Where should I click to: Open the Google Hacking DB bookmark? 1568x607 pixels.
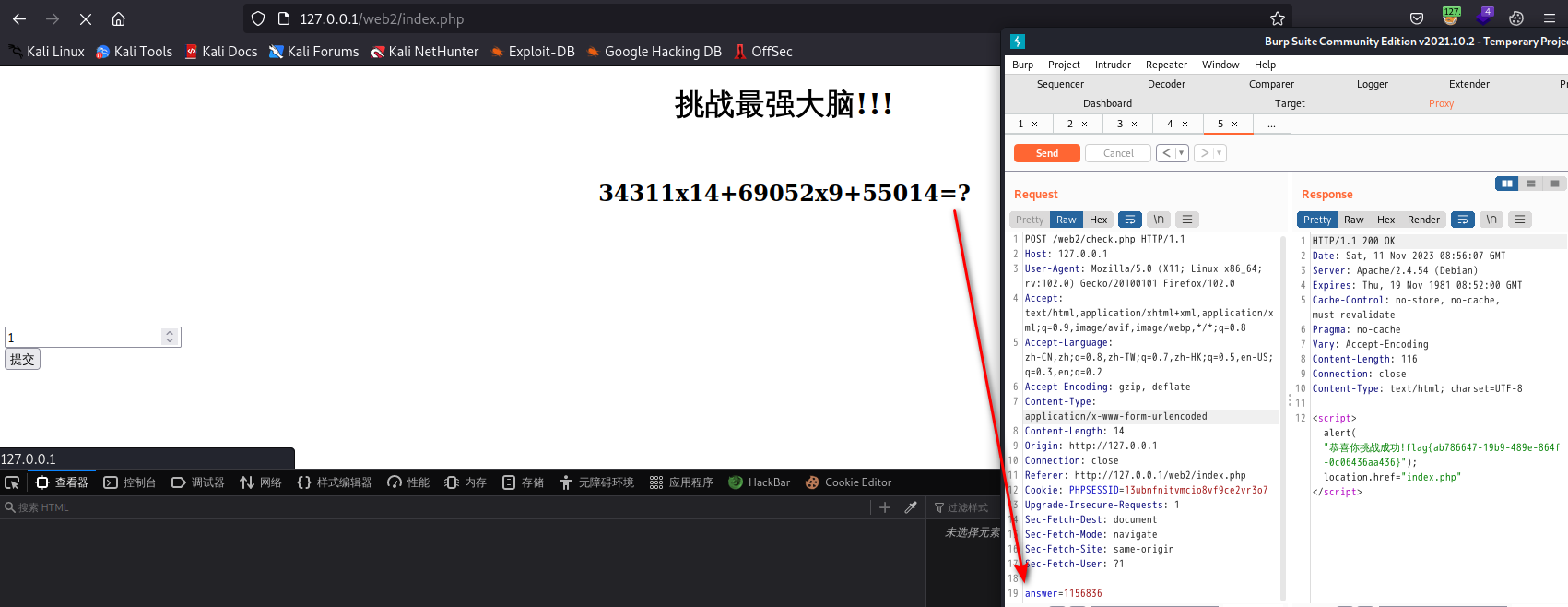click(654, 52)
